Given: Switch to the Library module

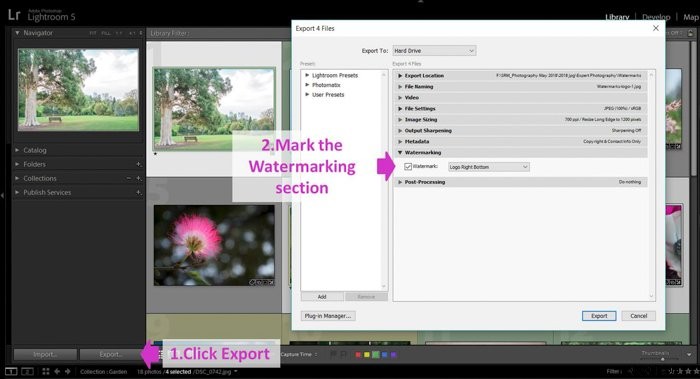Looking at the screenshot, I should pos(617,17).
